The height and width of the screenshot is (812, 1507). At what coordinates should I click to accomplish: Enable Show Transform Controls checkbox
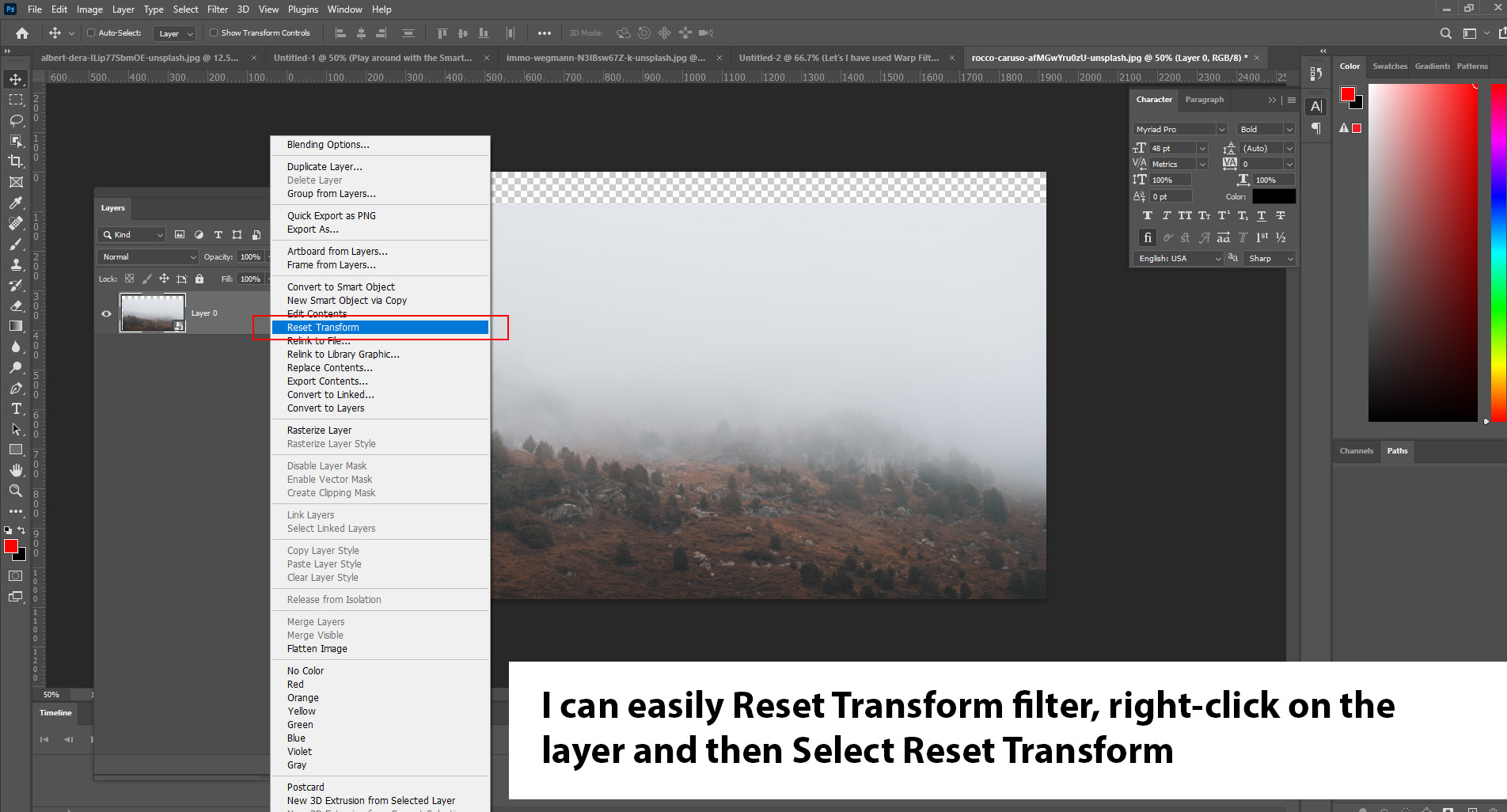tap(214, 33)
